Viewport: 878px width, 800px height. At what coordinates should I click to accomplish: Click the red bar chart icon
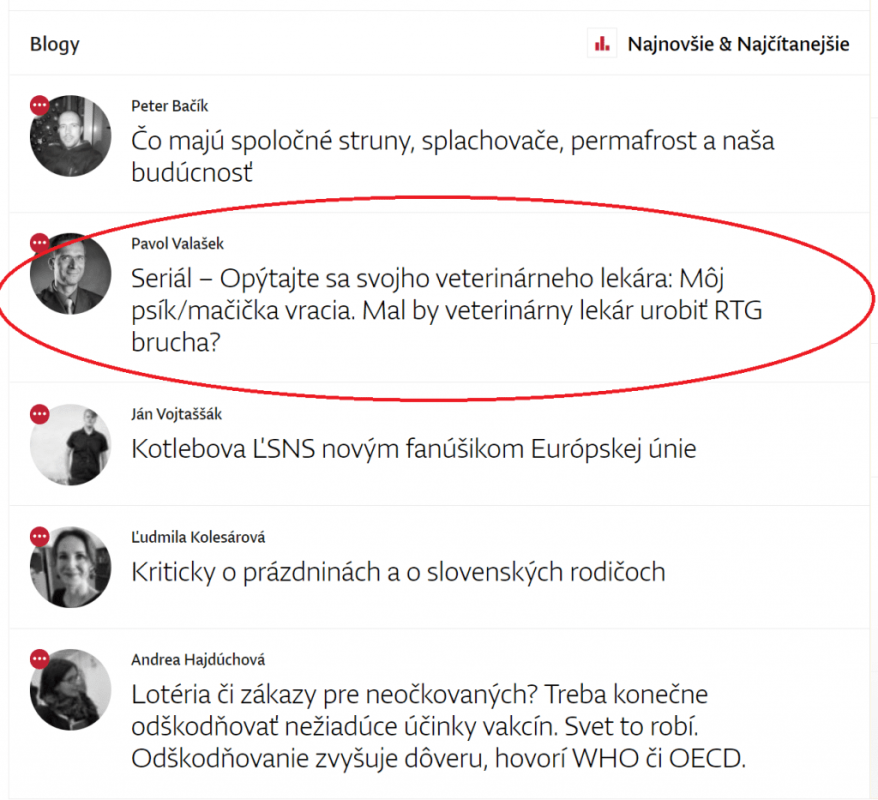[602, 43]
